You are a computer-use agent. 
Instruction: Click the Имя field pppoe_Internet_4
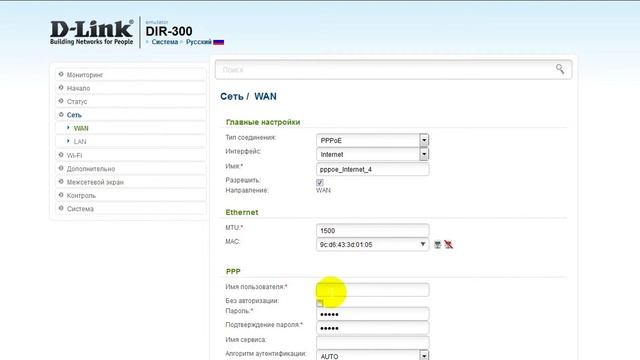[372, 169]
